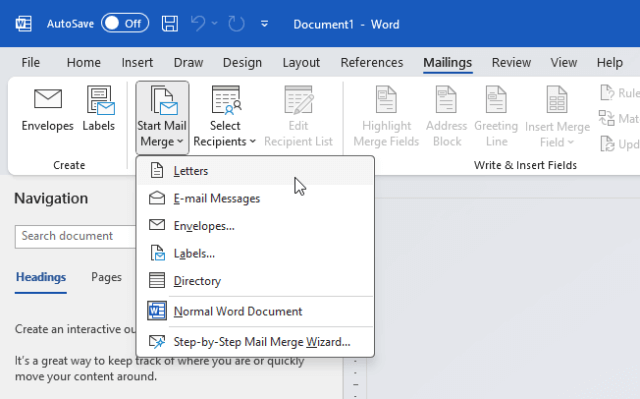Click Edit Recipient List button

tap(298, 117)
